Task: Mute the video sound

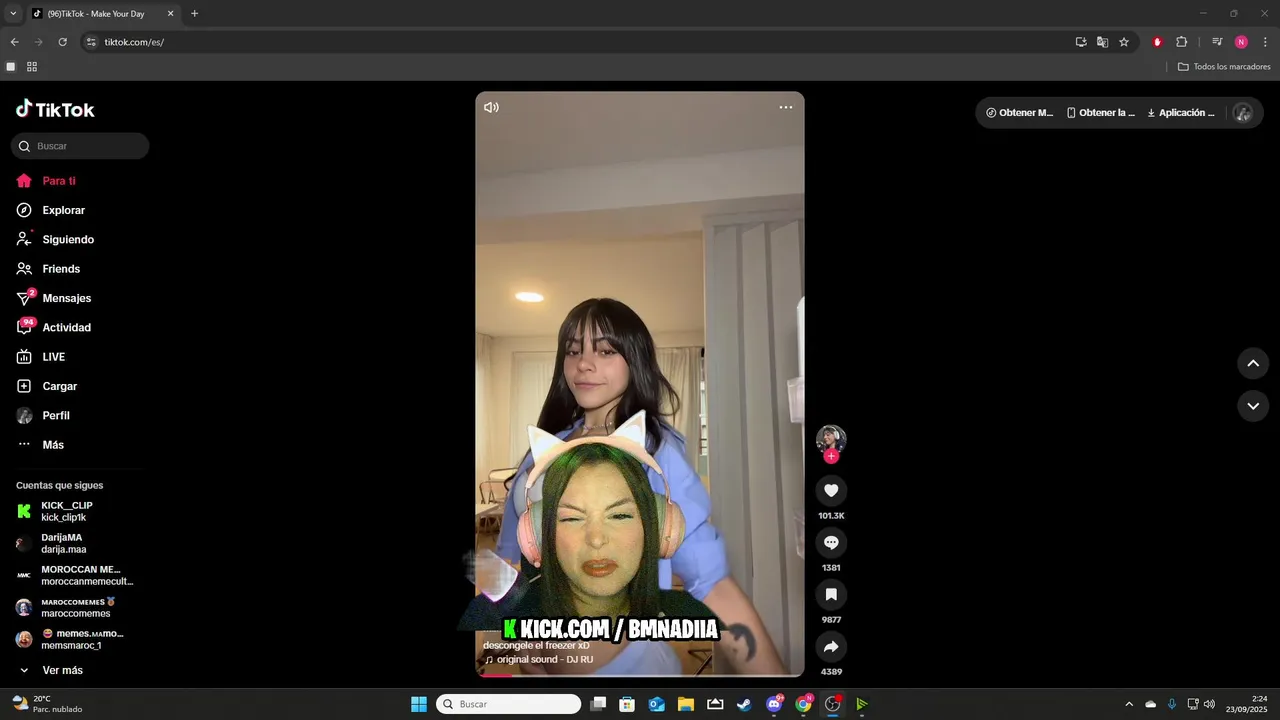Action: (491, 107)
